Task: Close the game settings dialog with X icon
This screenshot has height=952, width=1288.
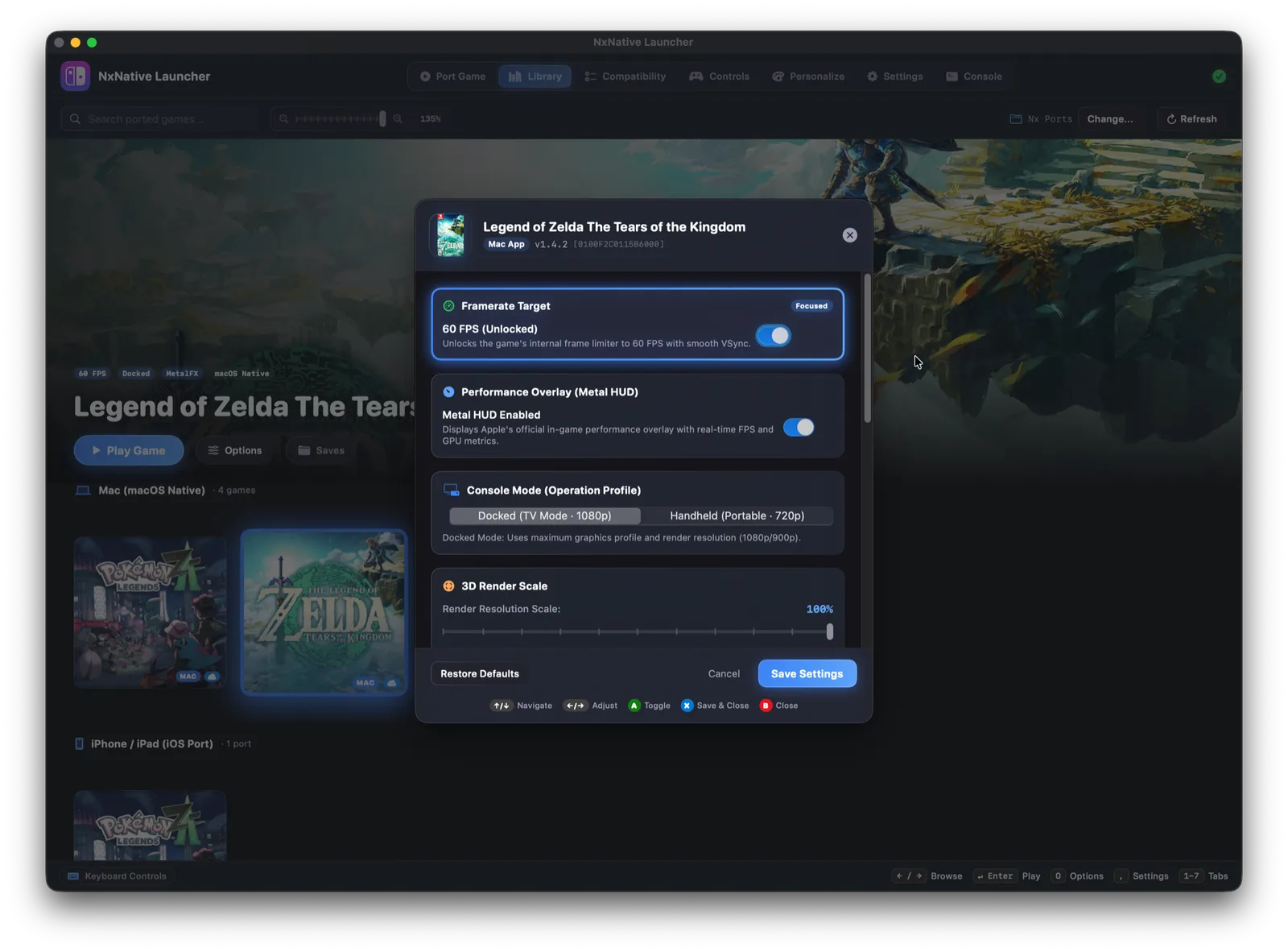Action: (849, 235)
